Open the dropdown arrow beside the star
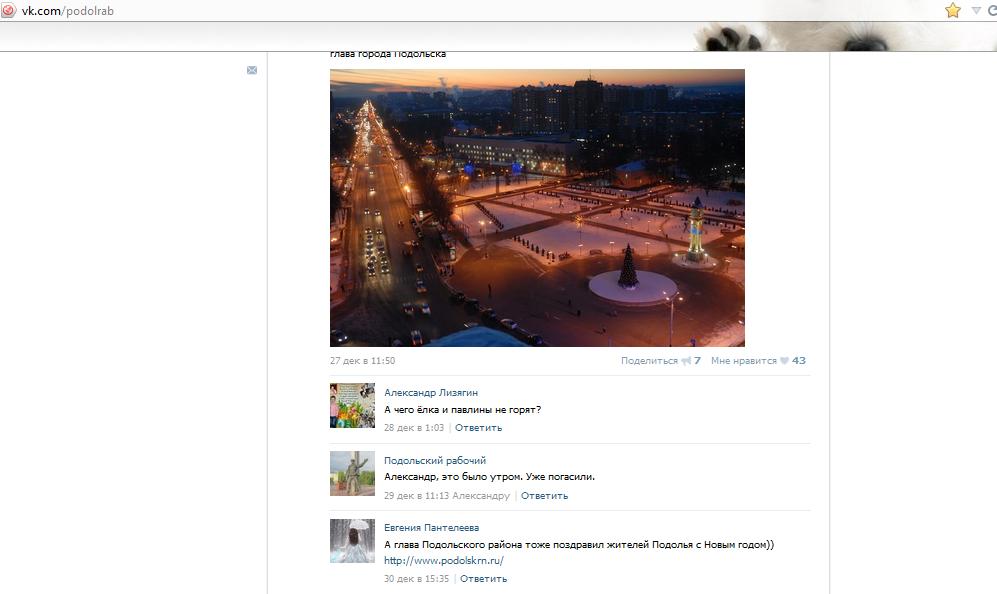This screenshot has width=997, height=594. coord(977,10)
